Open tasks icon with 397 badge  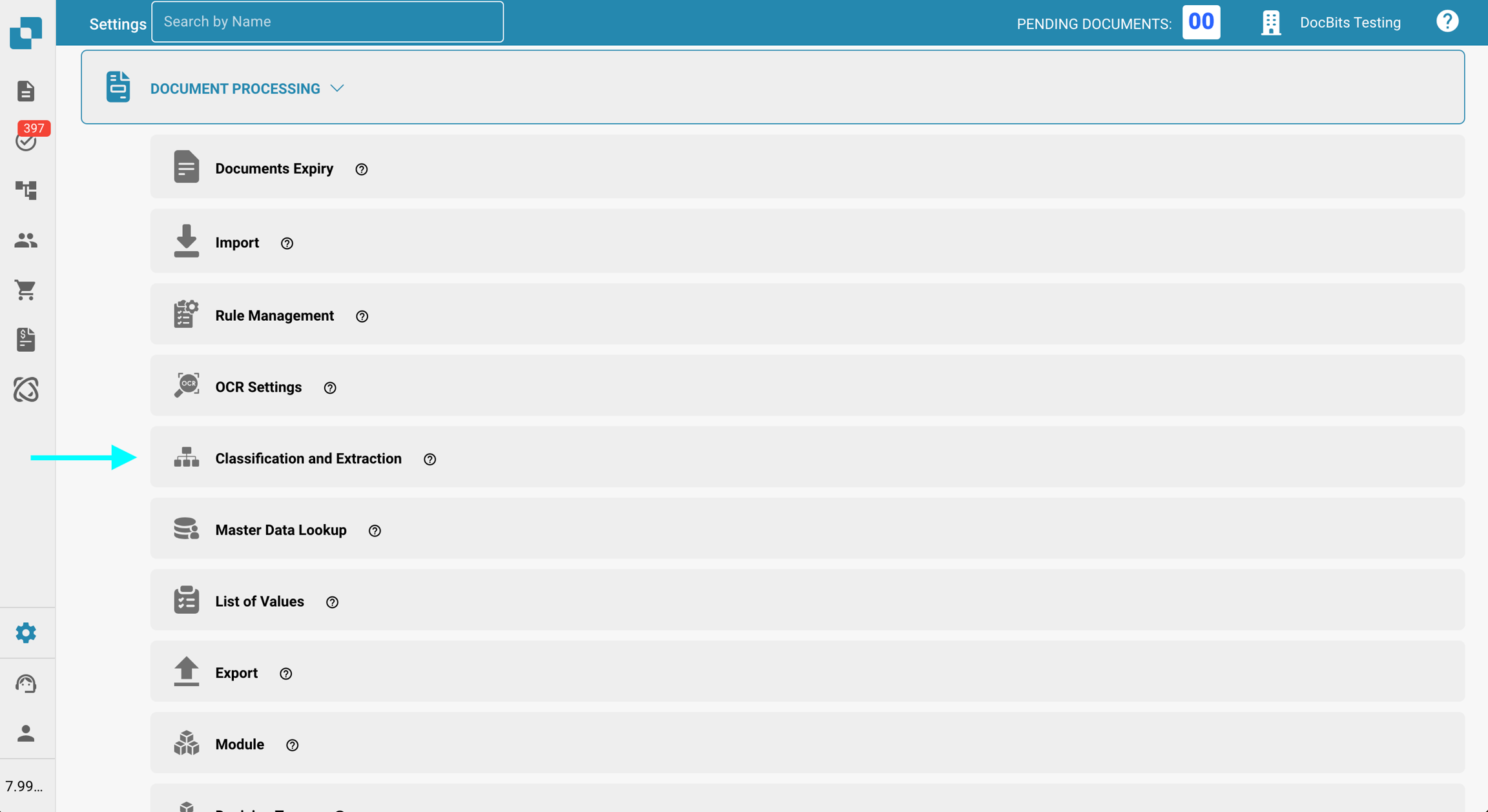point(26,140)
